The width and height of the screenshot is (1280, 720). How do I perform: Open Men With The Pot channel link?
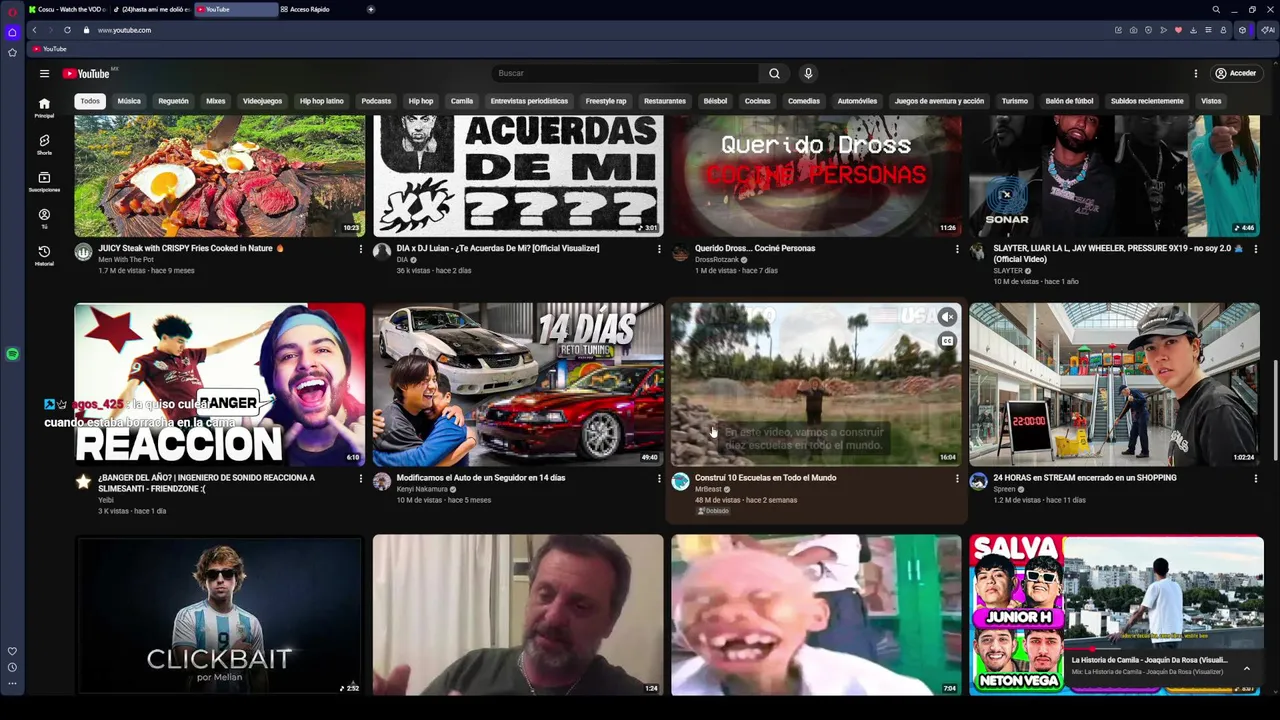tap(126, 259)
